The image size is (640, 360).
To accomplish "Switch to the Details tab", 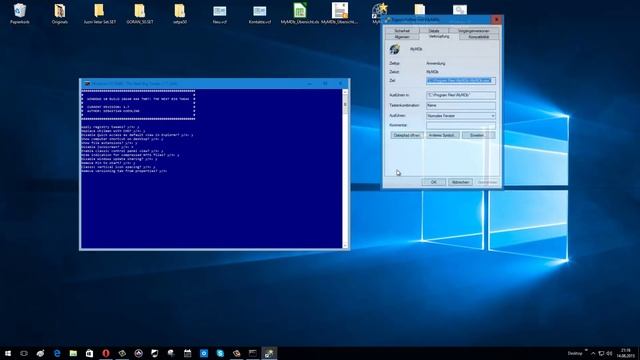I will click(434, 31).
